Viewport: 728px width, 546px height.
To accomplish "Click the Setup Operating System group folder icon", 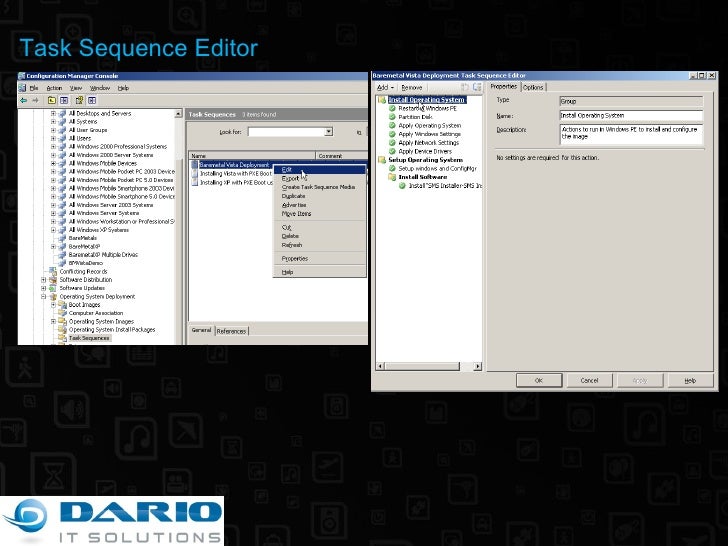I will pyautogui.click(x=382, y=160).
